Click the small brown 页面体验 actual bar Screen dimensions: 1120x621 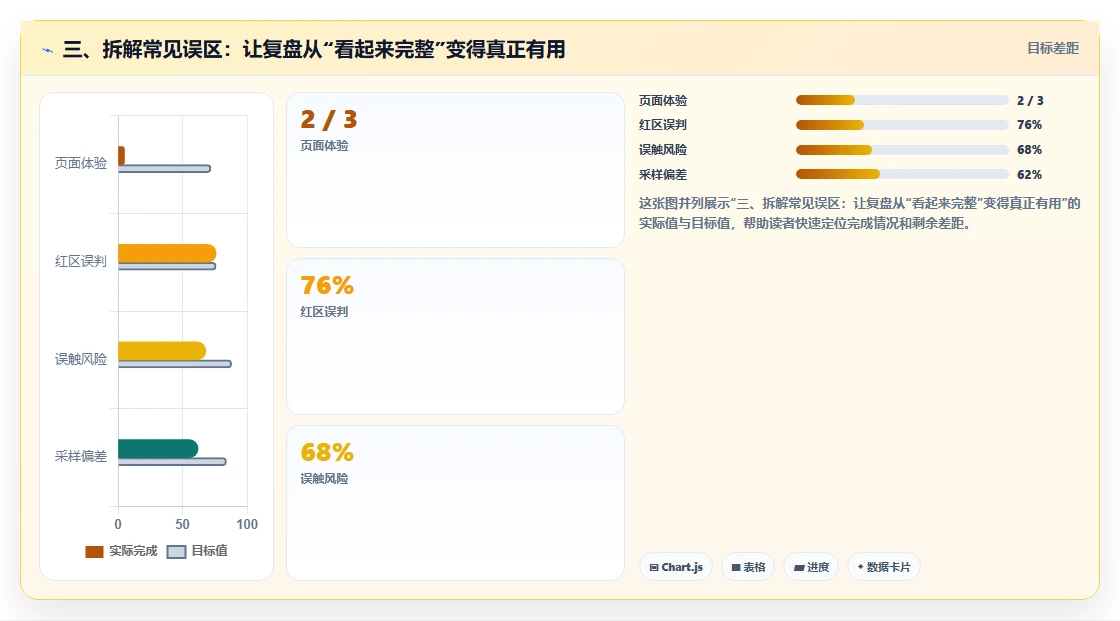[x=121, y=156]
